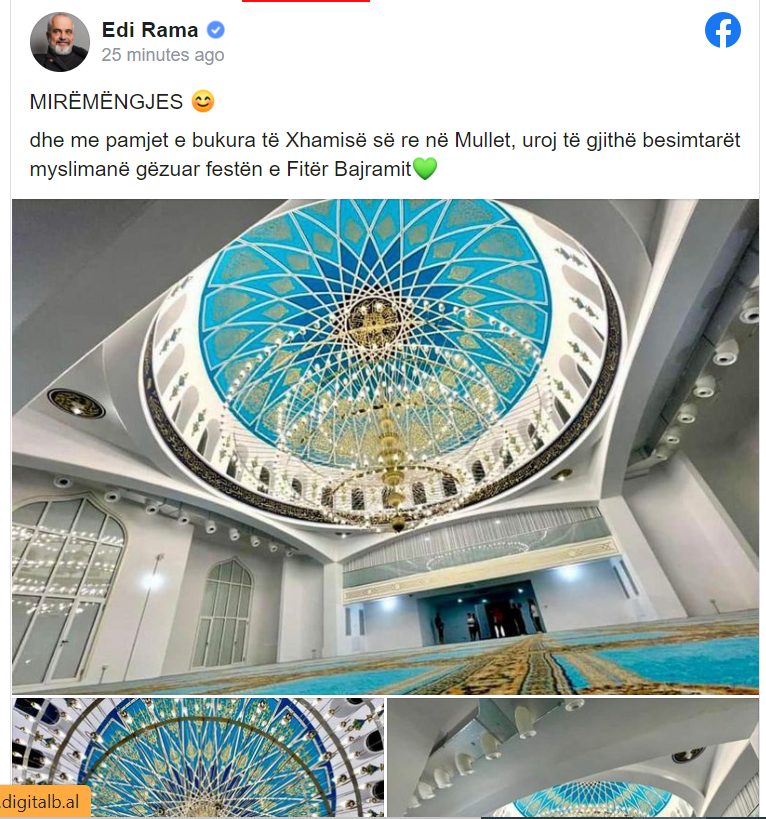Screen dimensions: 766x819
Task: Click the smiling emoji after MIRËMËNGJES
Action: click(x=203, y=101)
